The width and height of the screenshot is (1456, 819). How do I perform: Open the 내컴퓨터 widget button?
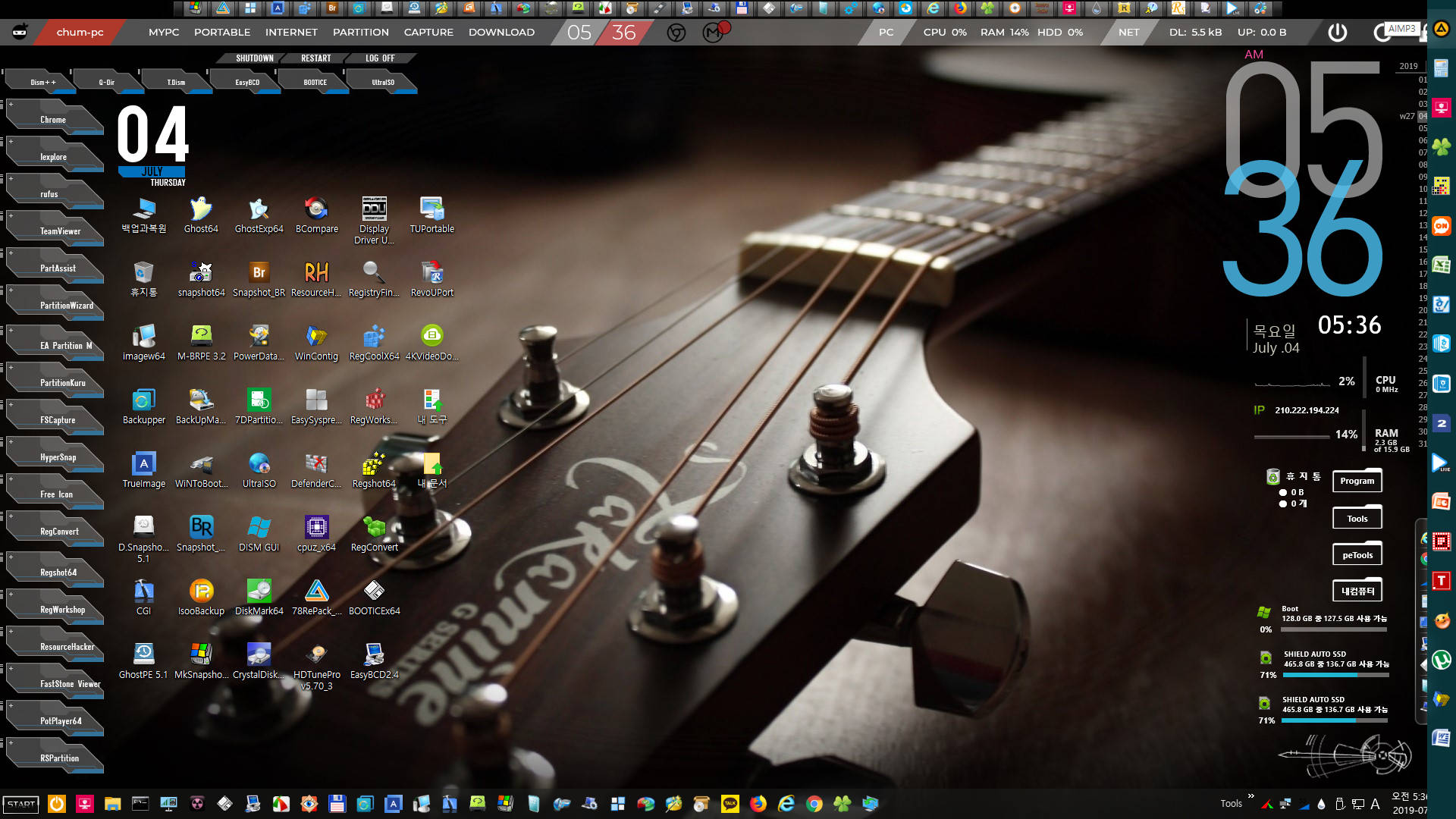click(1357, 591)
